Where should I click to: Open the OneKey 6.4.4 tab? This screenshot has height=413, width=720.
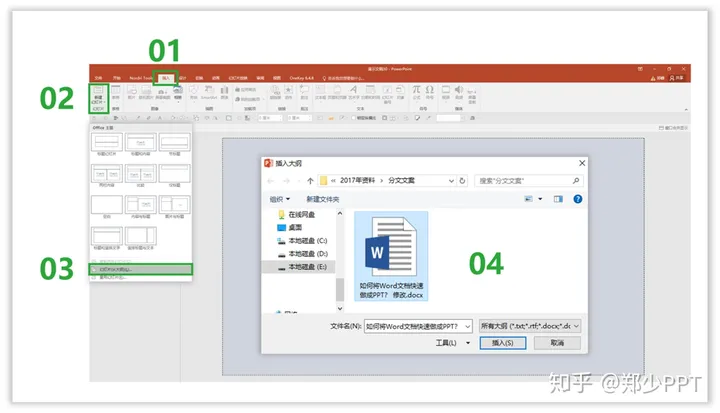(301, 78)
